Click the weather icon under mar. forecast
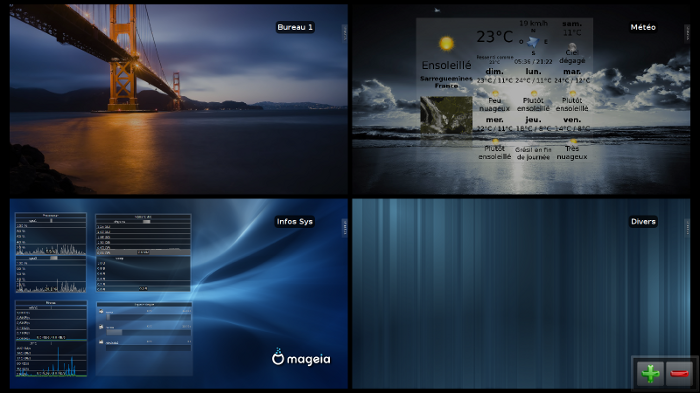This screenshot has width=700, height=393. tap(572, 93)
